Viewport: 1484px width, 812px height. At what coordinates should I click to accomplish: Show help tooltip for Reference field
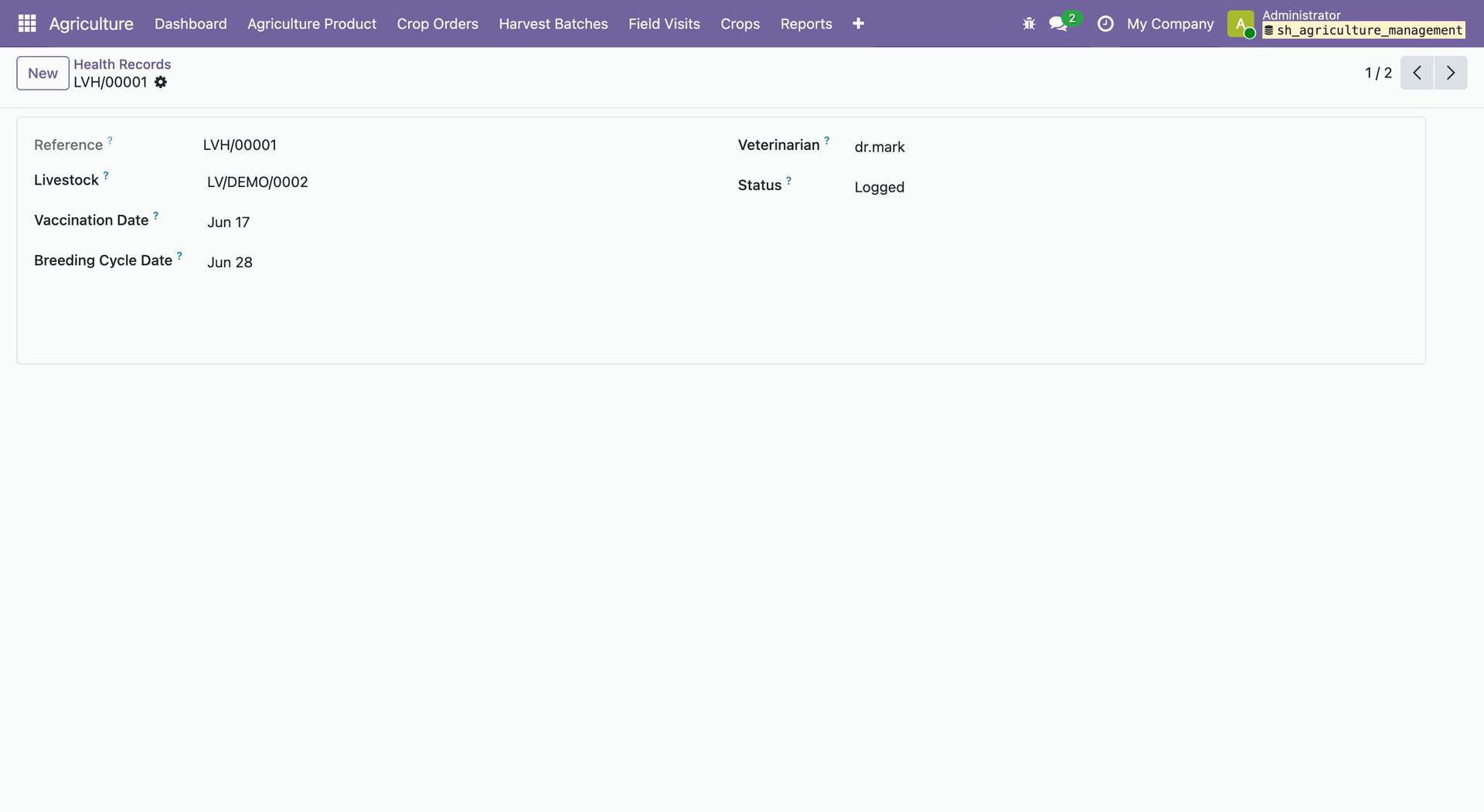(x=110, y=141)
